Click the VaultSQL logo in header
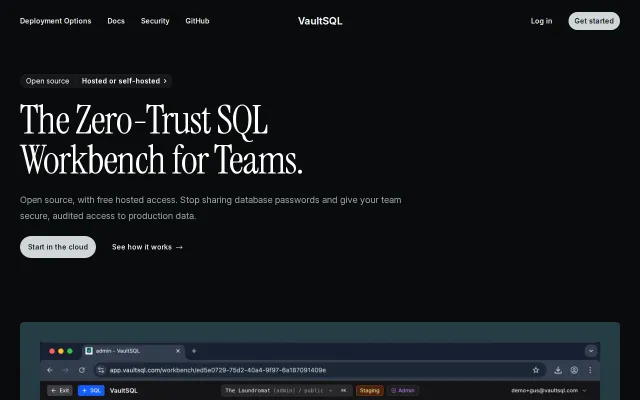The height and width of the screenshot is (400, 640). point(320,21)
